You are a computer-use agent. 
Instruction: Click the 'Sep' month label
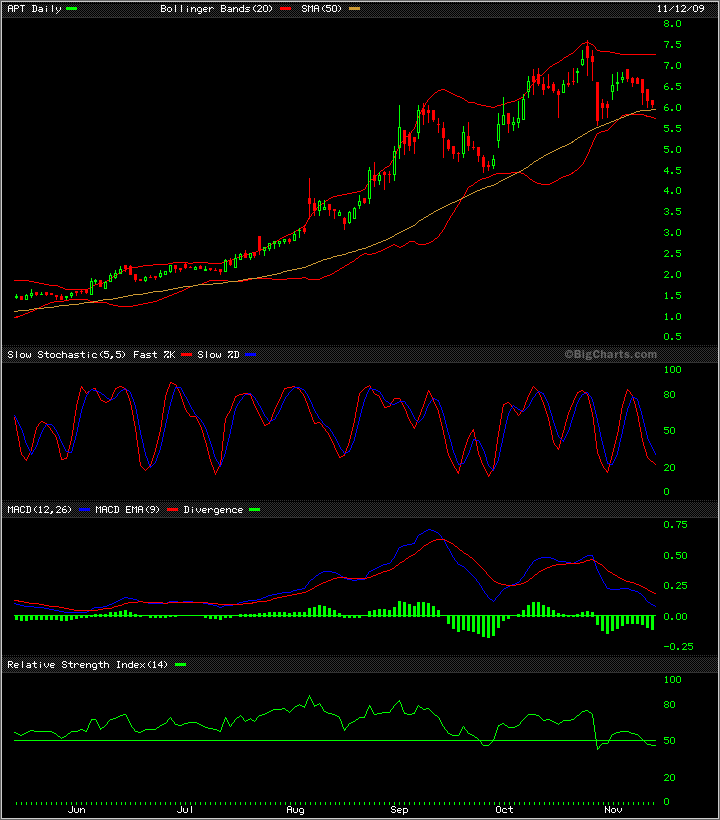399,810
